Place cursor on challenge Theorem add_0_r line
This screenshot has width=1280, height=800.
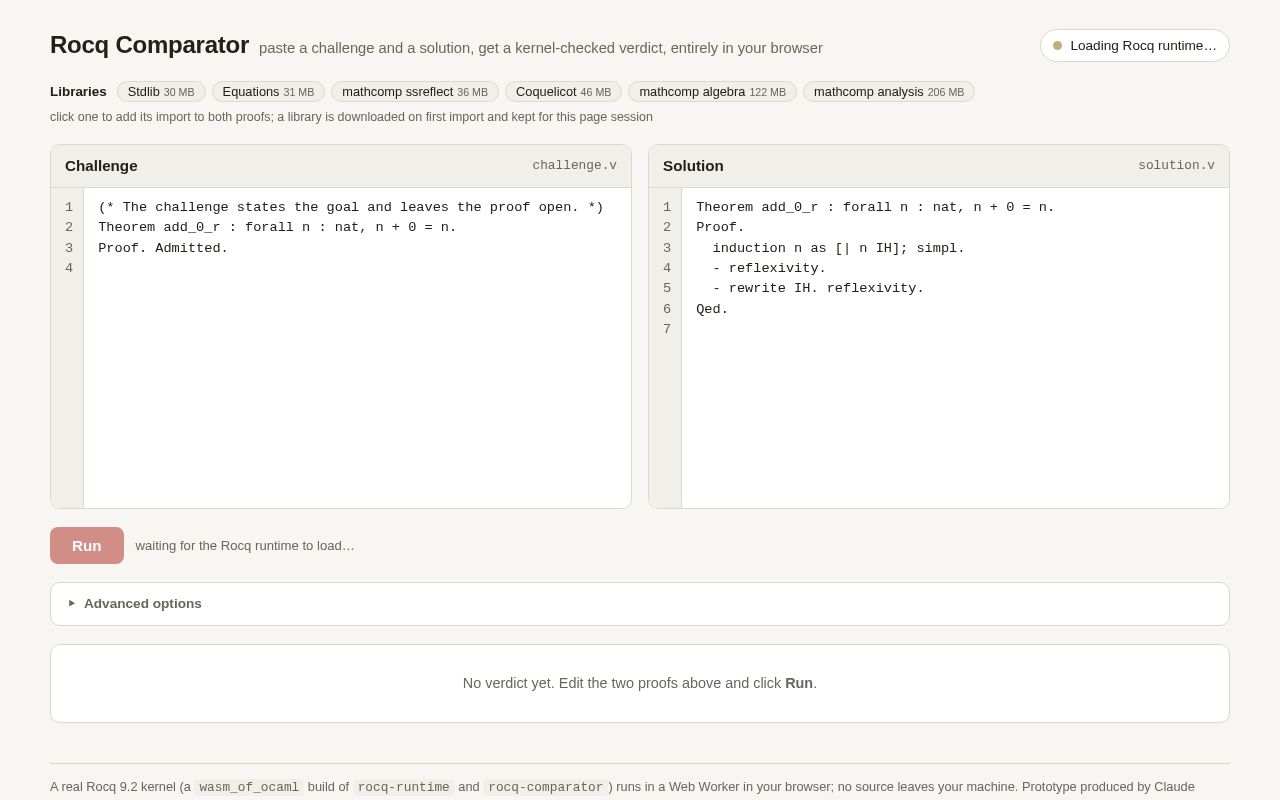(277, 228)
